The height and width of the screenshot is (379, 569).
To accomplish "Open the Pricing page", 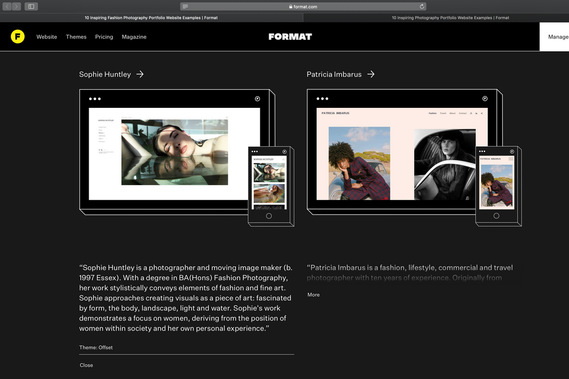I will (x=104, y=37).
